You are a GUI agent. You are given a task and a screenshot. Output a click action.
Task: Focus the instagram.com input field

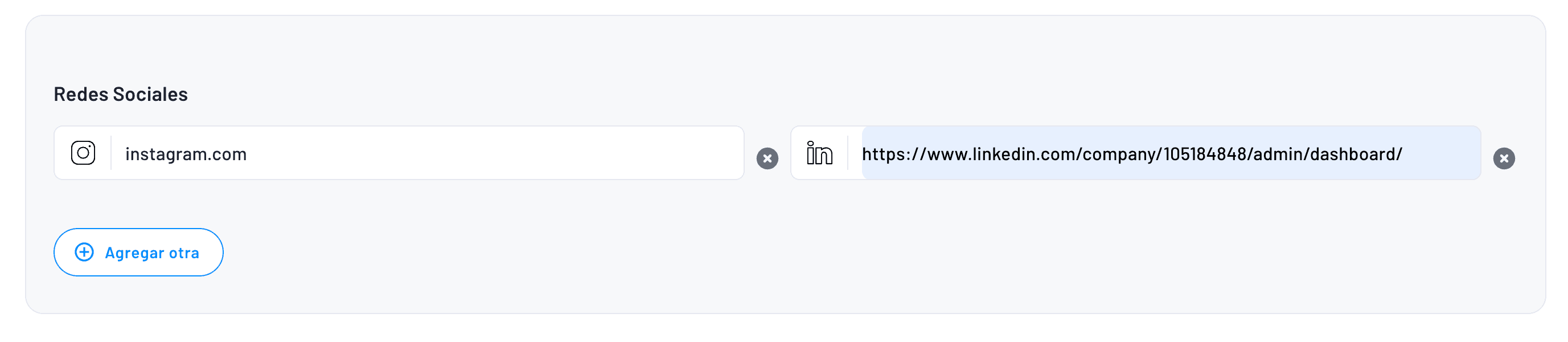pos(426,154)
